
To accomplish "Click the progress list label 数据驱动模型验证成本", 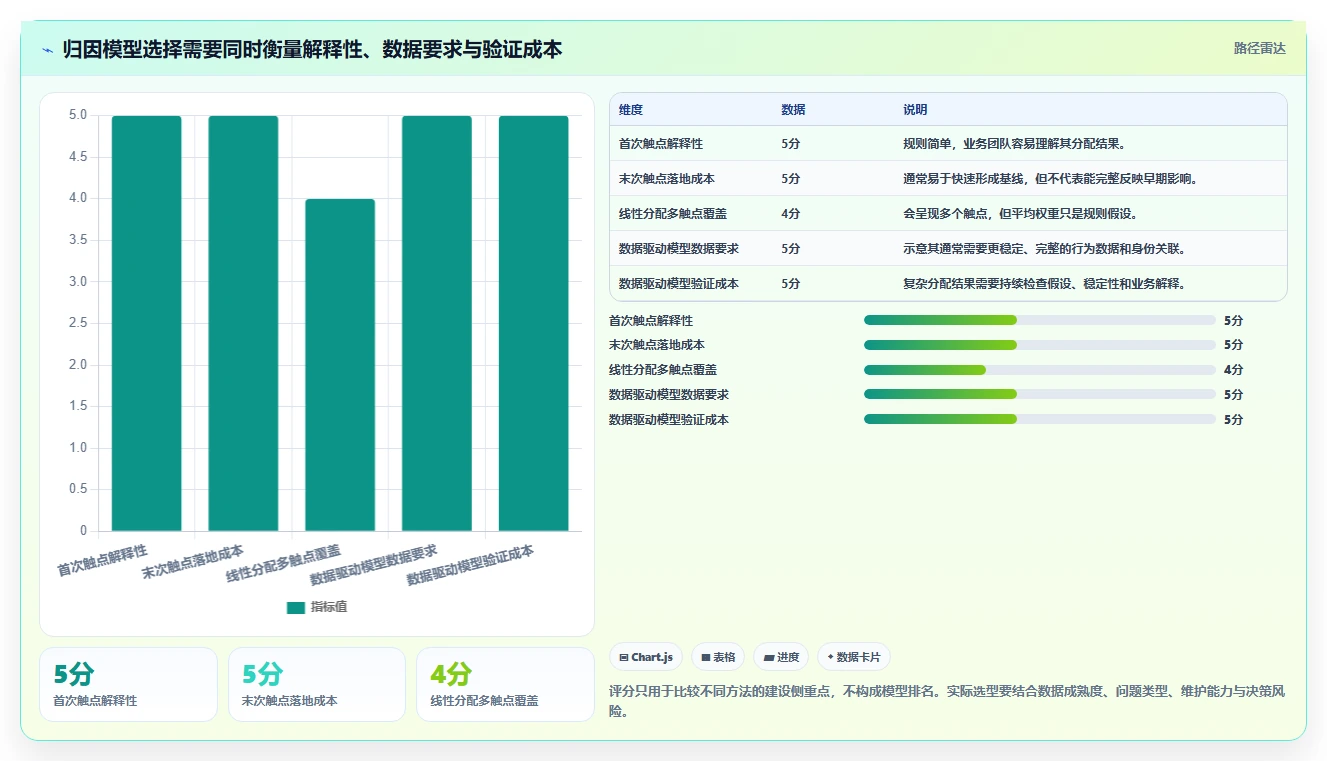I will 669,420.
